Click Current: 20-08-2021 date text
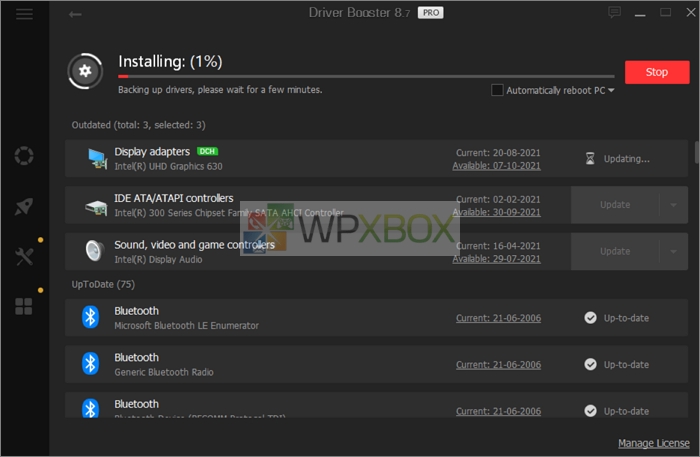The image size is (700, 457). click(x=498, y=153)
